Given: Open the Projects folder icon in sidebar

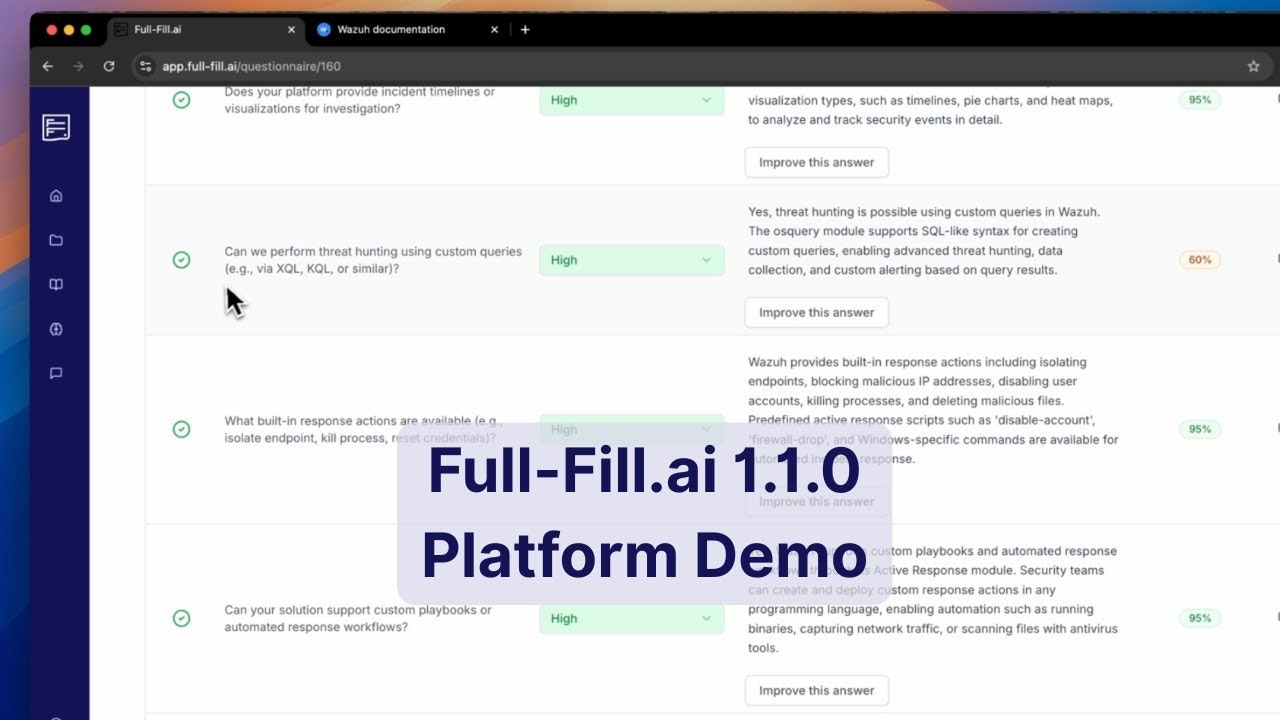Looking at the screenshot, I should pyautogui.click(x=56, y=240).
